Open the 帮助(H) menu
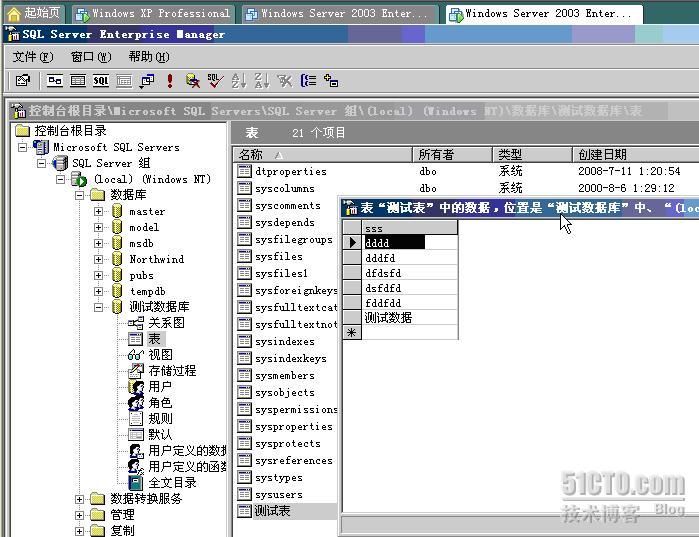The height and width of the screenshot is (537, 699). click(x=149, y=57)
